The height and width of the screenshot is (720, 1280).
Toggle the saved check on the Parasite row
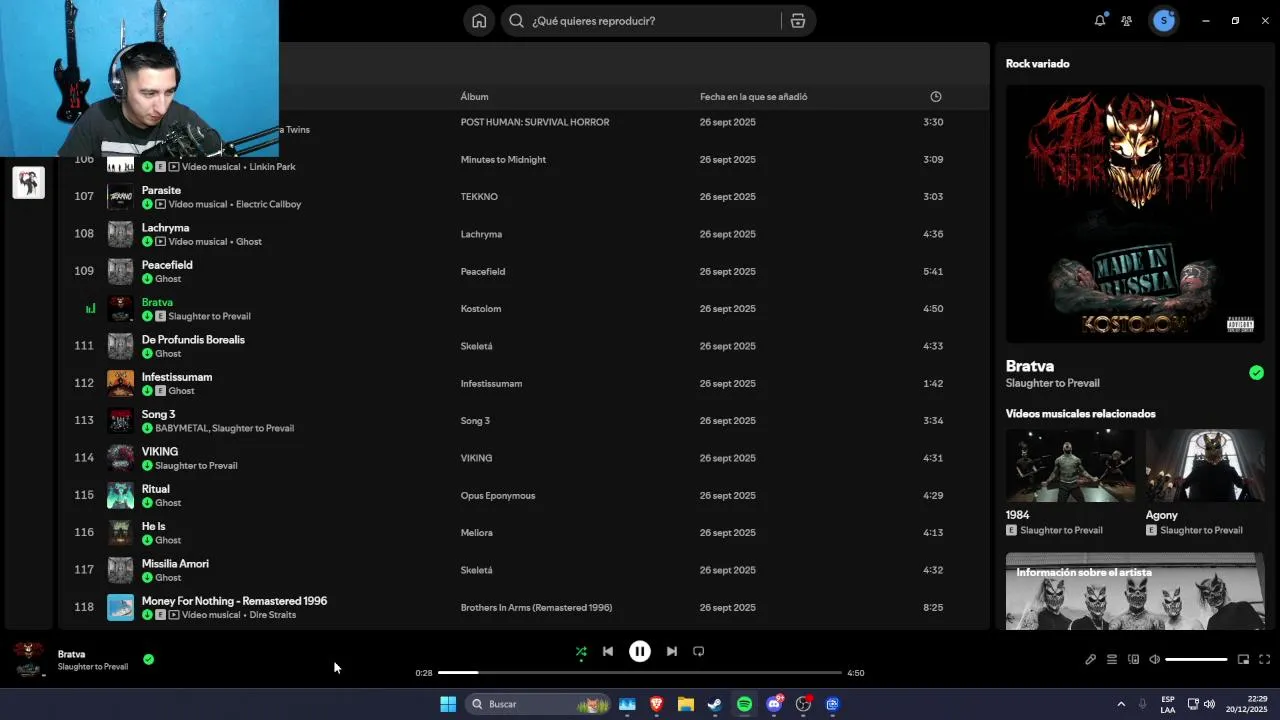pyautogui.click(x=147, y=204)
